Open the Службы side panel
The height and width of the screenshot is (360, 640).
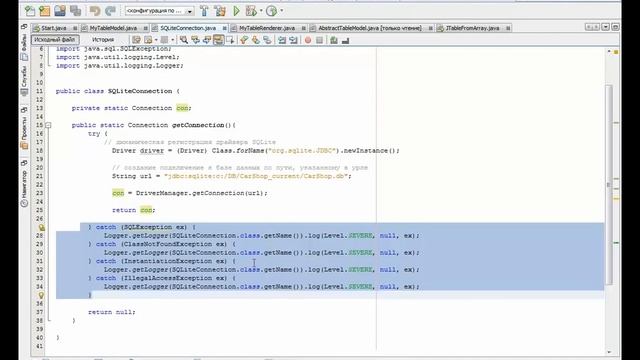pos(24,81)
